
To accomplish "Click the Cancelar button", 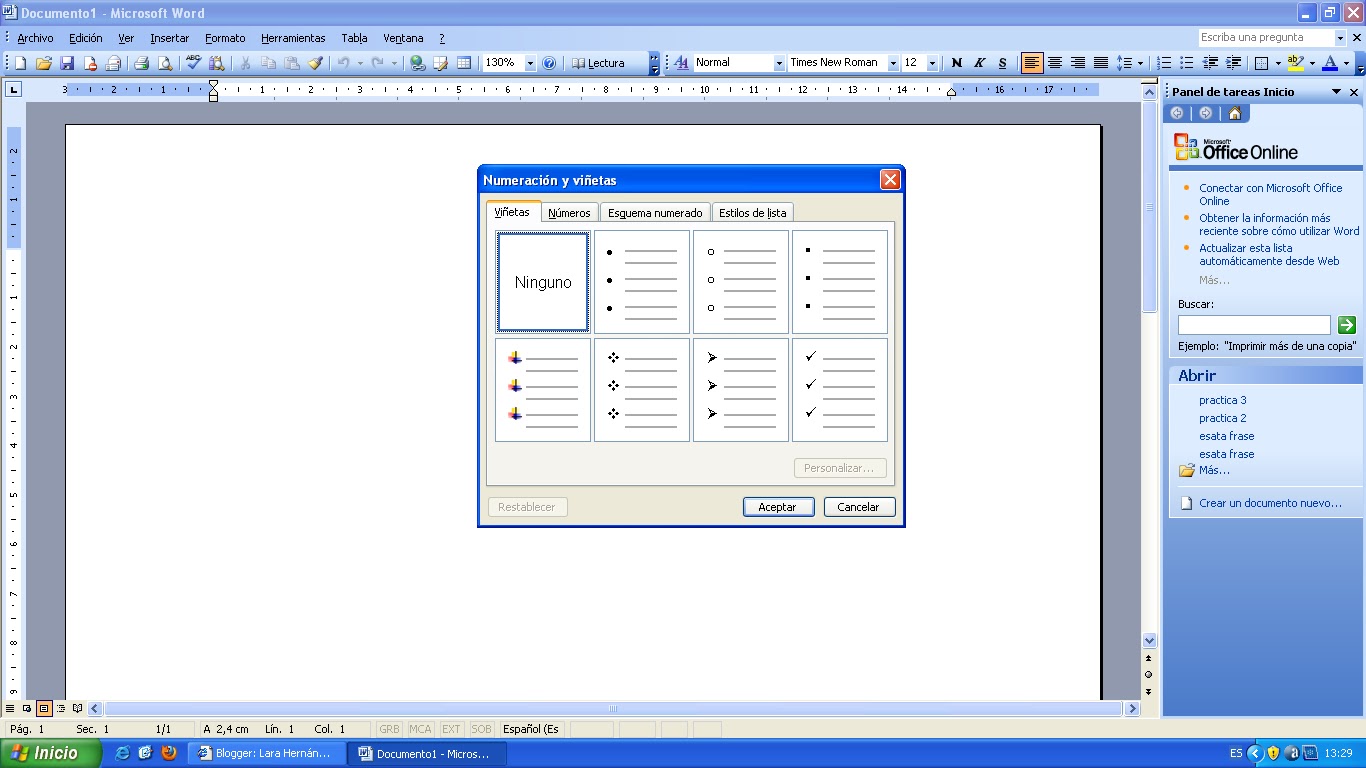I will click(859, 507).
